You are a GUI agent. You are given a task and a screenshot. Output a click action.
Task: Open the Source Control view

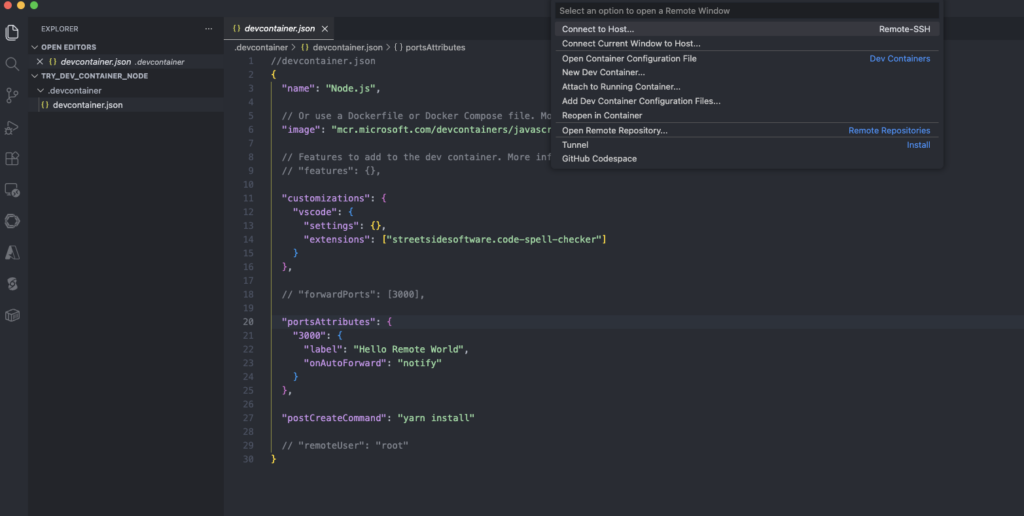12,96
